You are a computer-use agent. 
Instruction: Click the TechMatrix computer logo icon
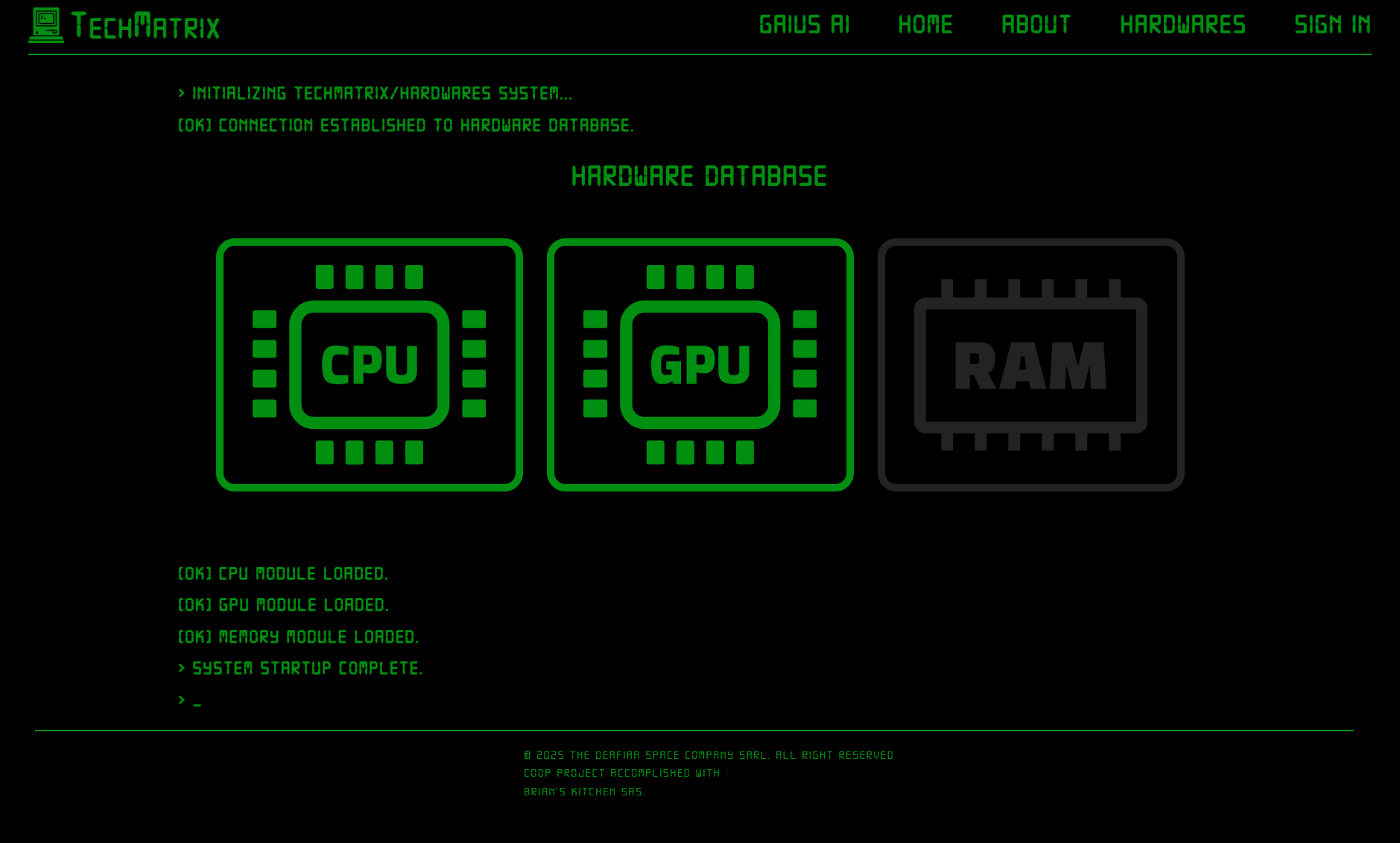[x=46, y=25]
